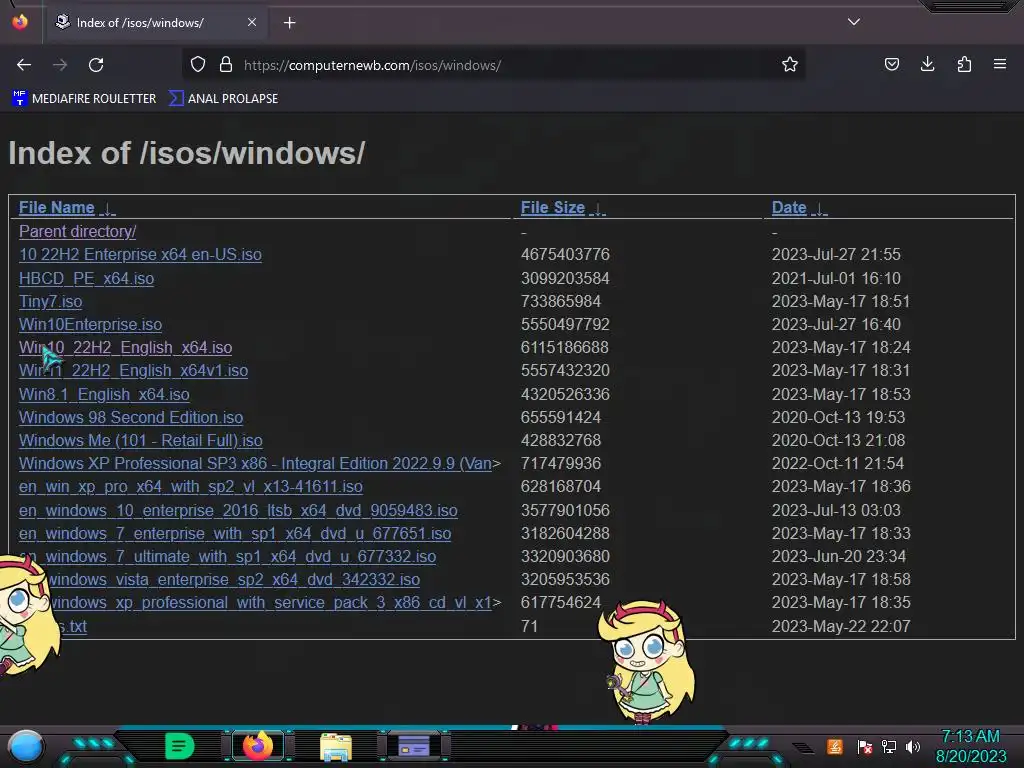1024x768 pixels.
Task: Click the orange tray icon
Action: click(835, 746)
